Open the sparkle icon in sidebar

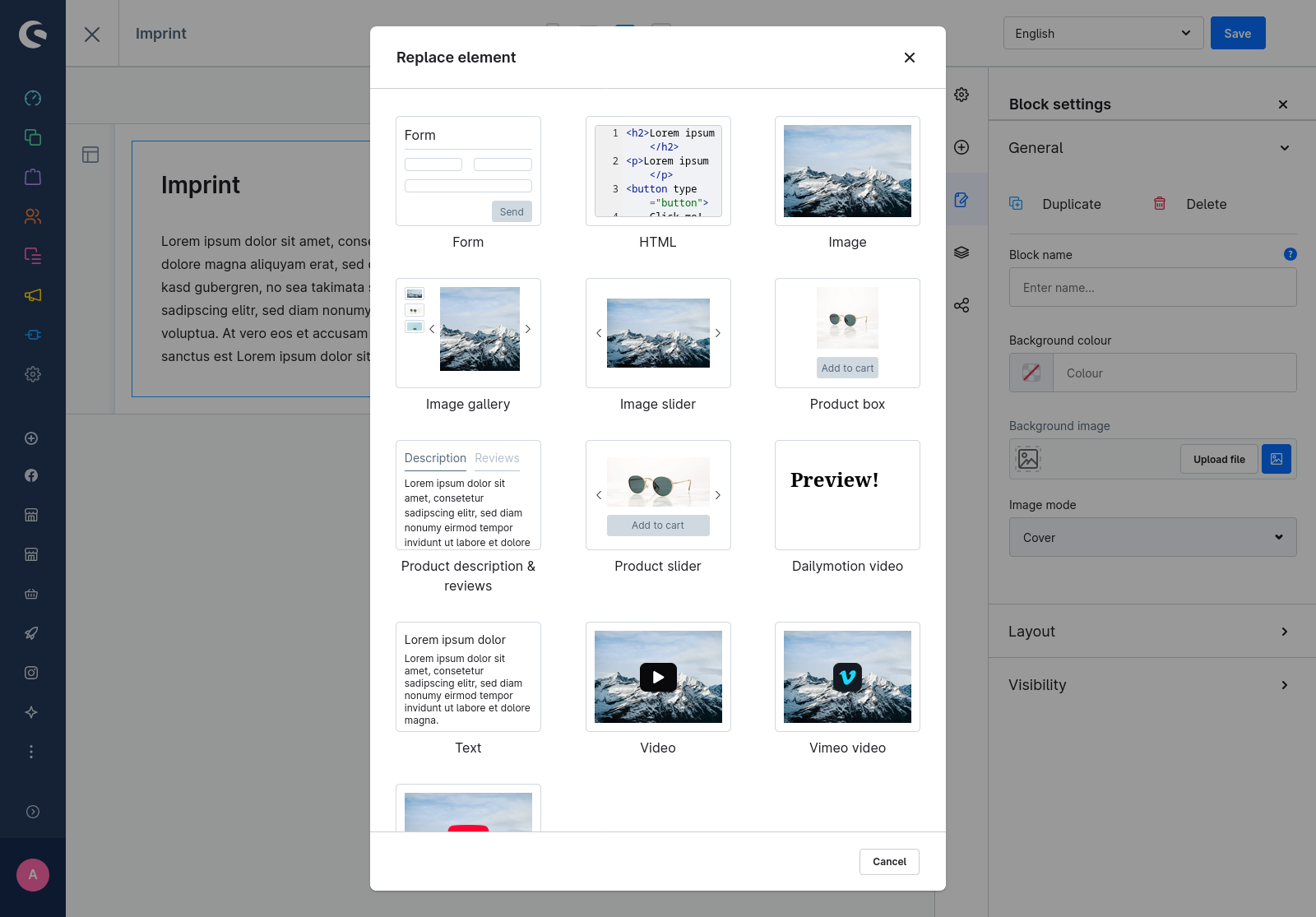[31, 712]
